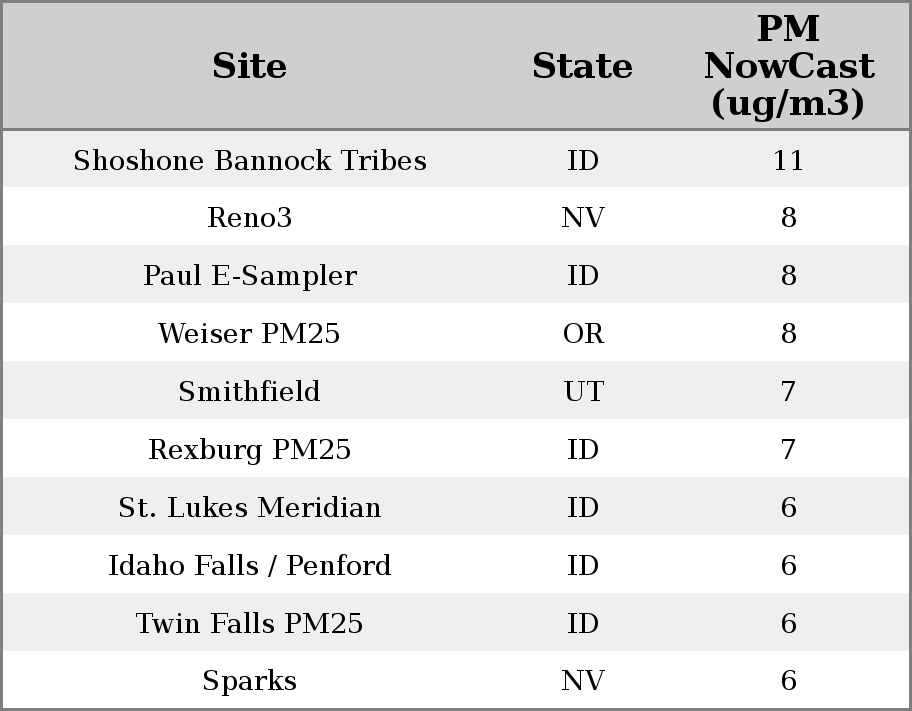The image size is (912, 711).
Task: Click the Smithfield site name
Action: (249, 392)
